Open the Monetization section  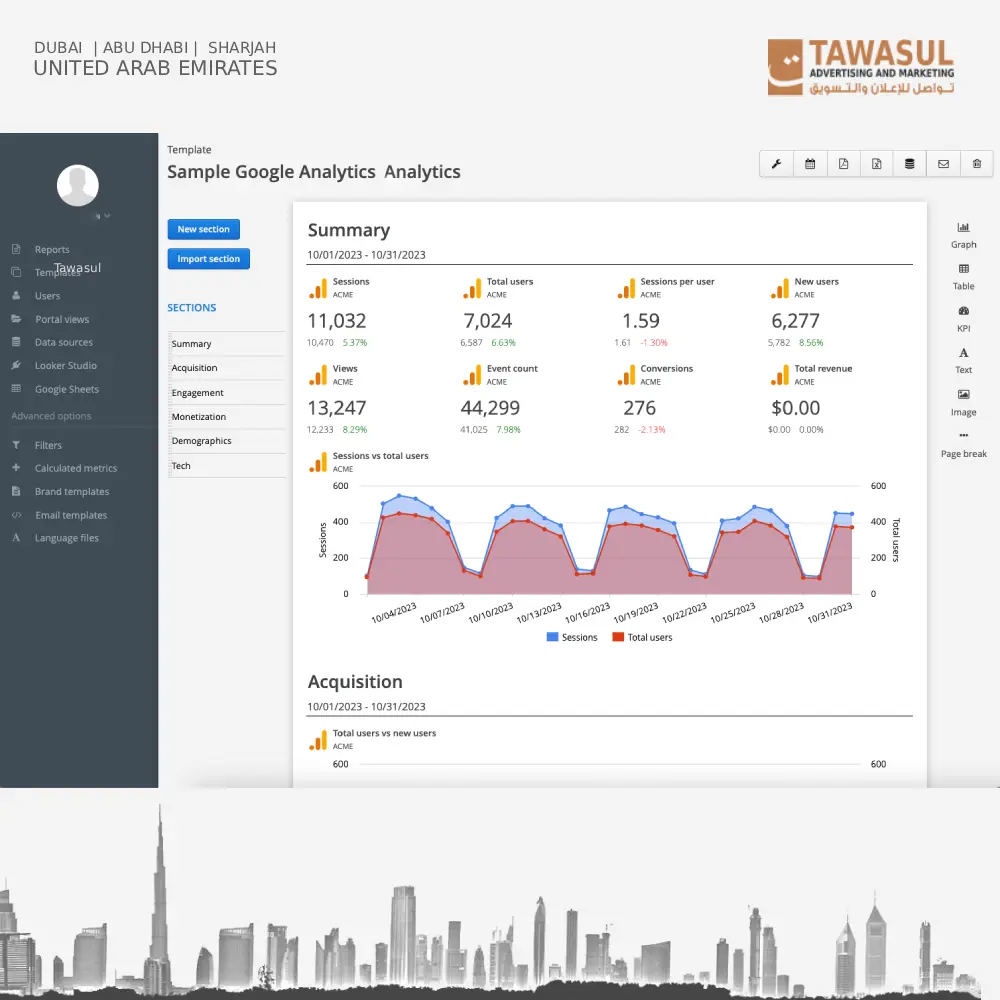197,416
